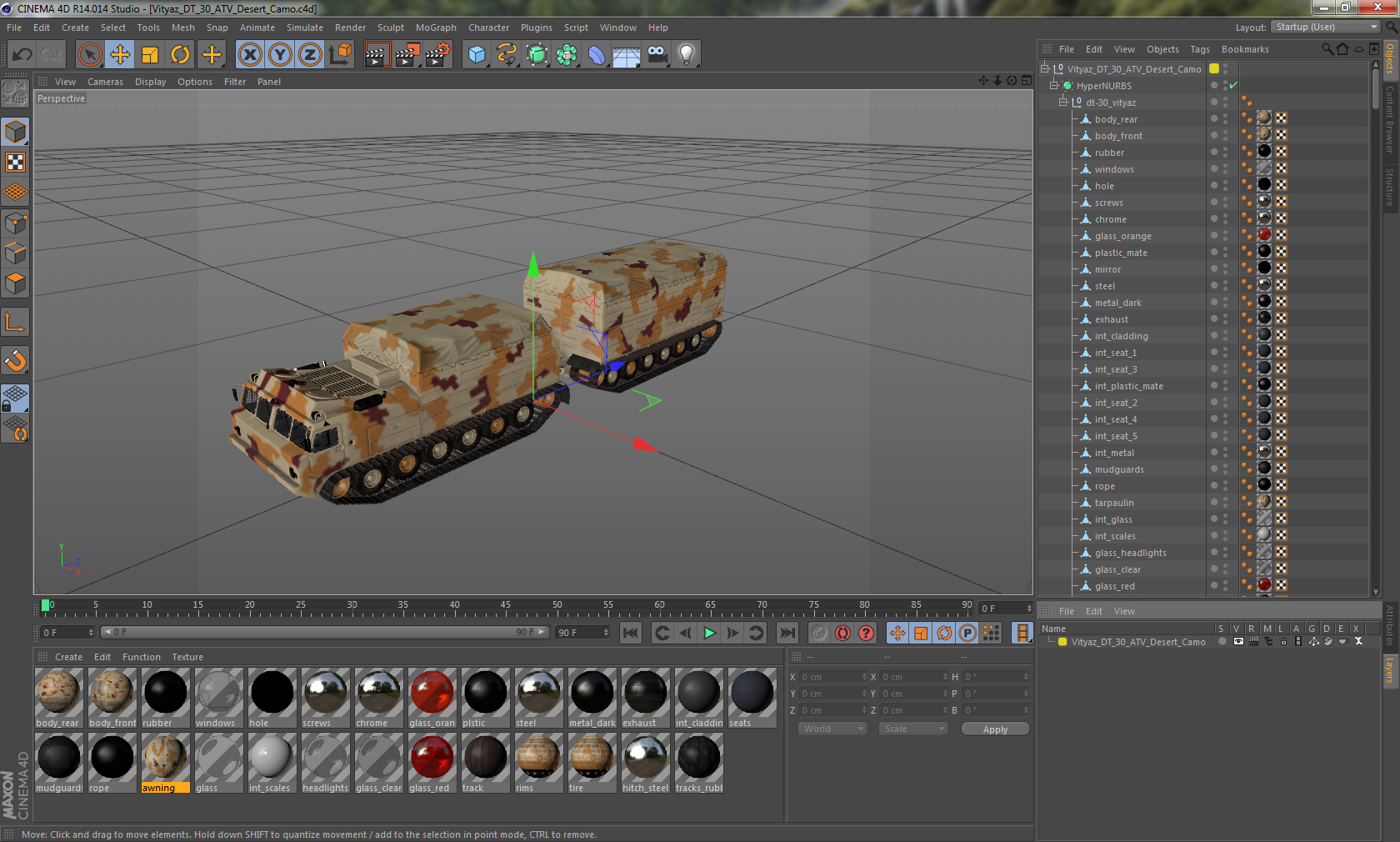Toggle HyperNURBS enable green checkmark
Screen dimensions: 1400x842
[x=1233, y=86]
